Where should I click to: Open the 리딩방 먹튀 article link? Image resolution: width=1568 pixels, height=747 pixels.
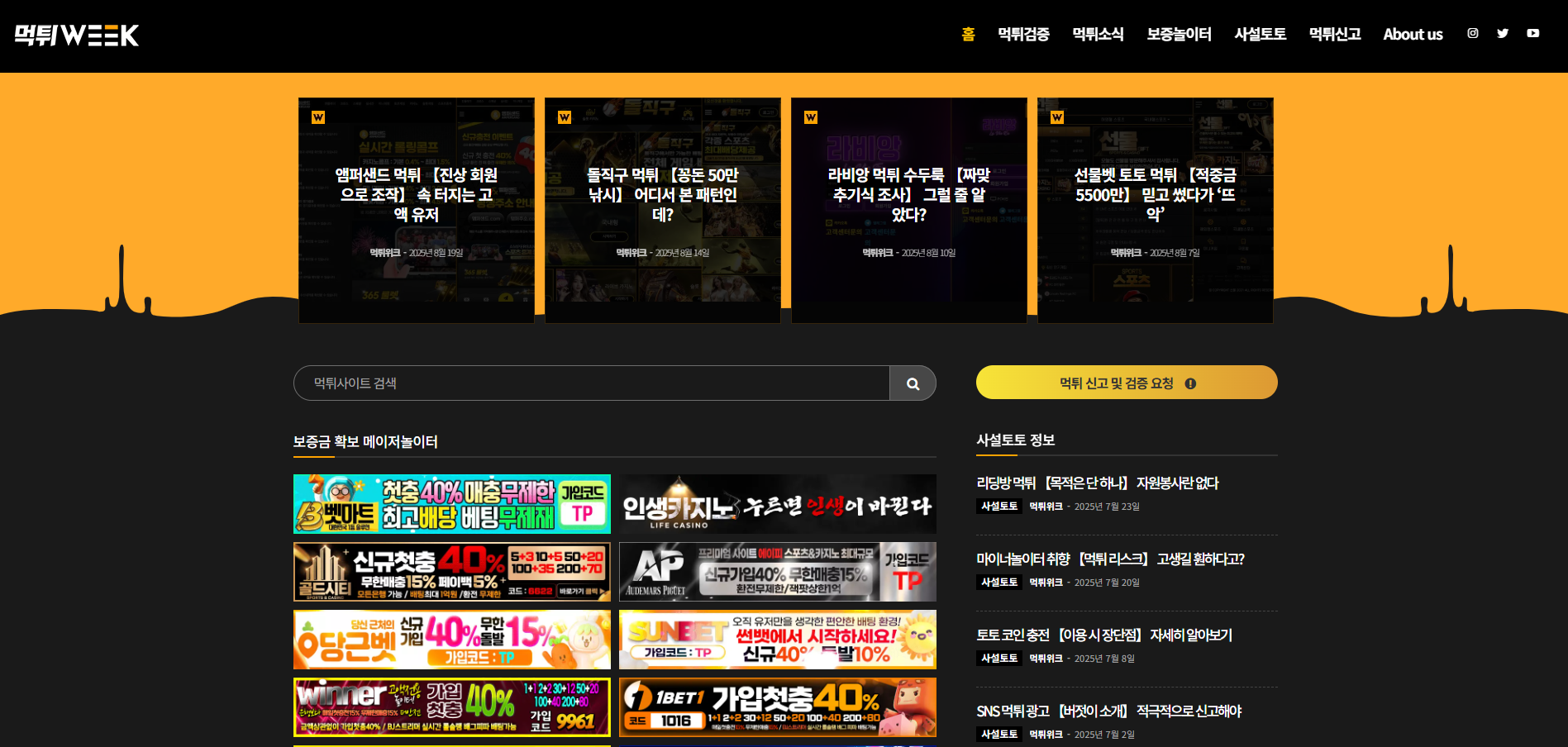pyautogui.click(x=1097, y=483)
